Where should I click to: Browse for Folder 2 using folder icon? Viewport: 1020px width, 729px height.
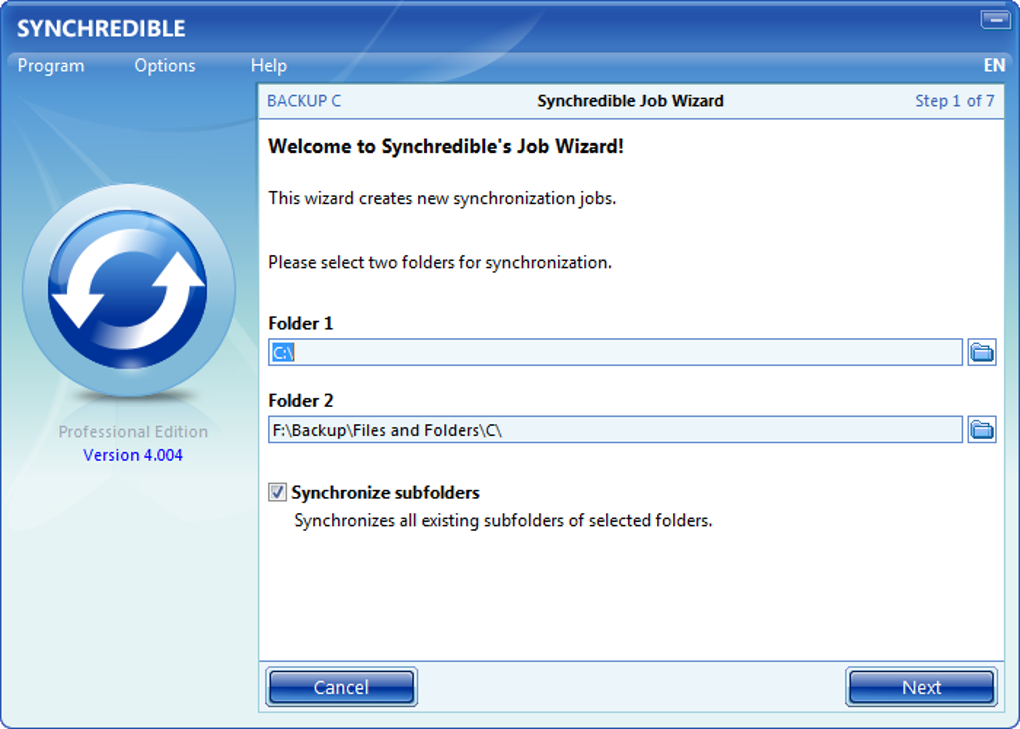click(982, 430)
